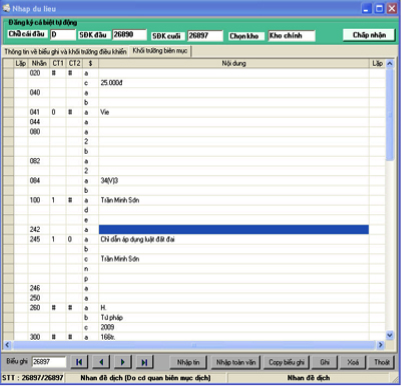Click the Thoát exit button

pyautogui.click(x=381, y=362)
